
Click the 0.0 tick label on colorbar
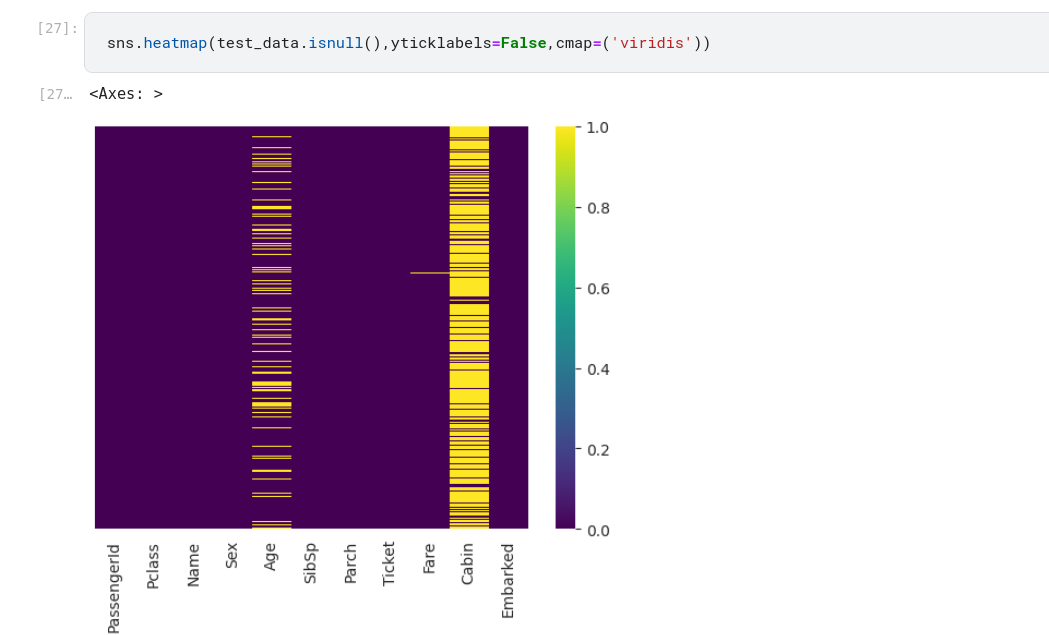click(598, 530)
